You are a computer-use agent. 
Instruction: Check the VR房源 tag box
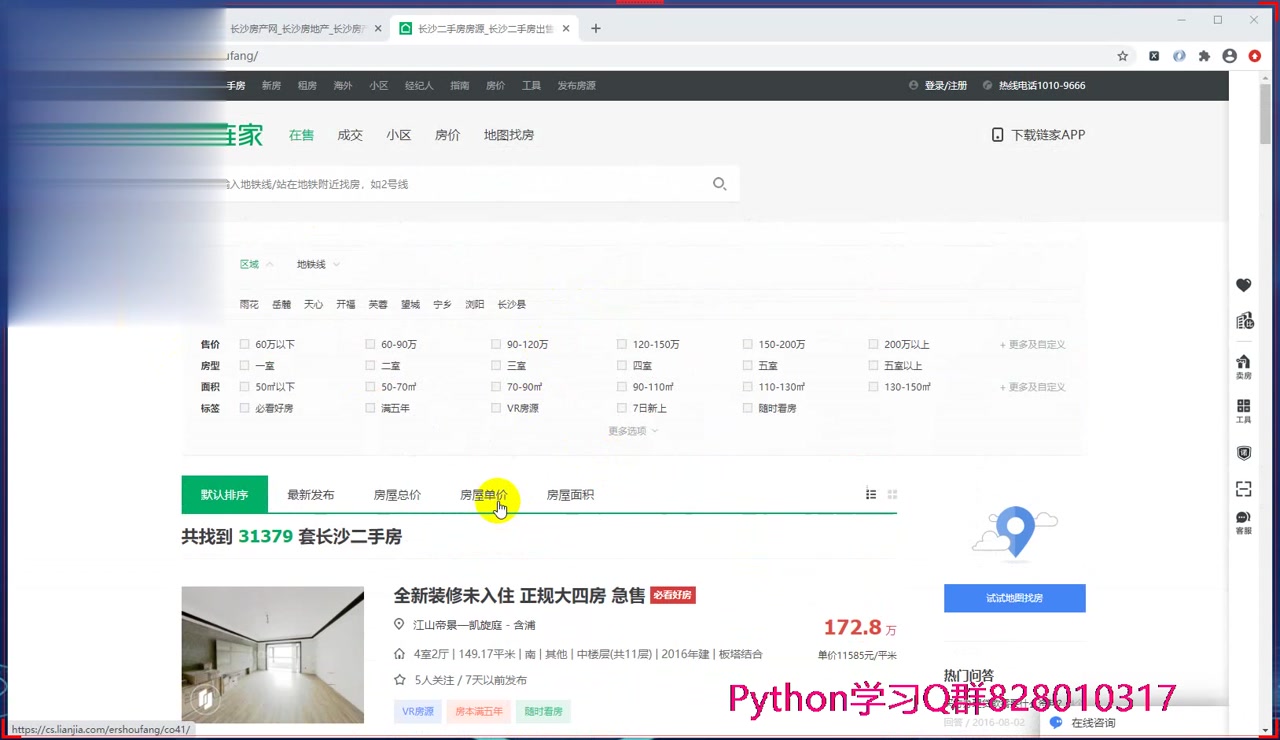[x=496, y=408]
